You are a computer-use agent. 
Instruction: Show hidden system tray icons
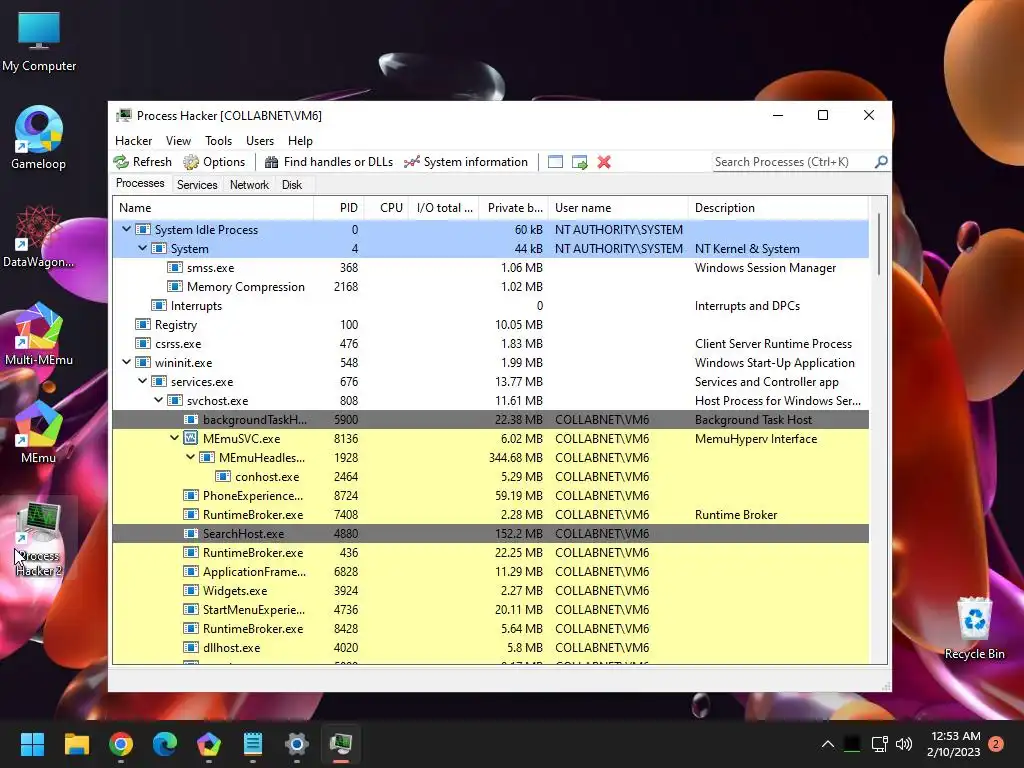827,743
